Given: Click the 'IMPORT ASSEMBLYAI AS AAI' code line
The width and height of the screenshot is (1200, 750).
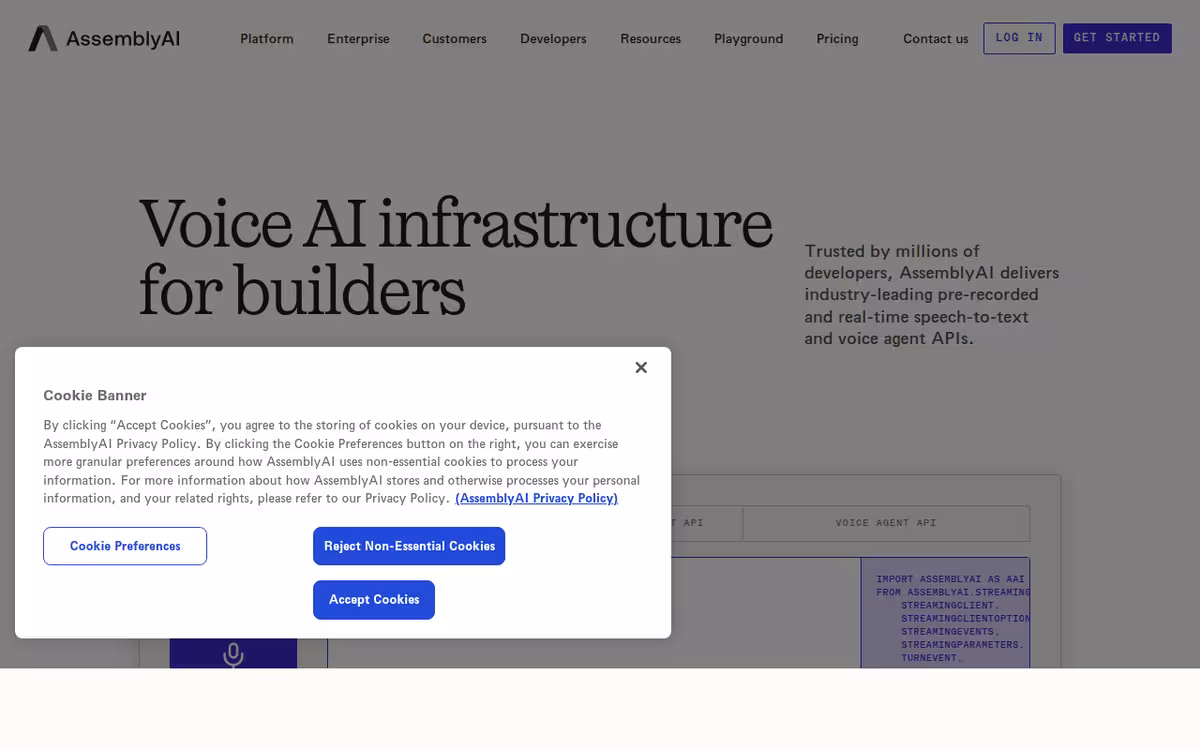Looking at the screenshot, I should [x=950, y=579].
